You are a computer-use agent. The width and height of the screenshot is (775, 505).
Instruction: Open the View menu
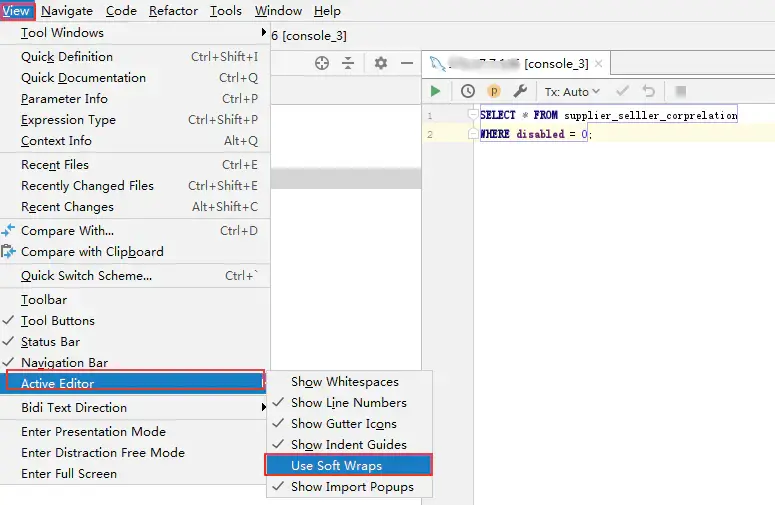click(17, 10)
